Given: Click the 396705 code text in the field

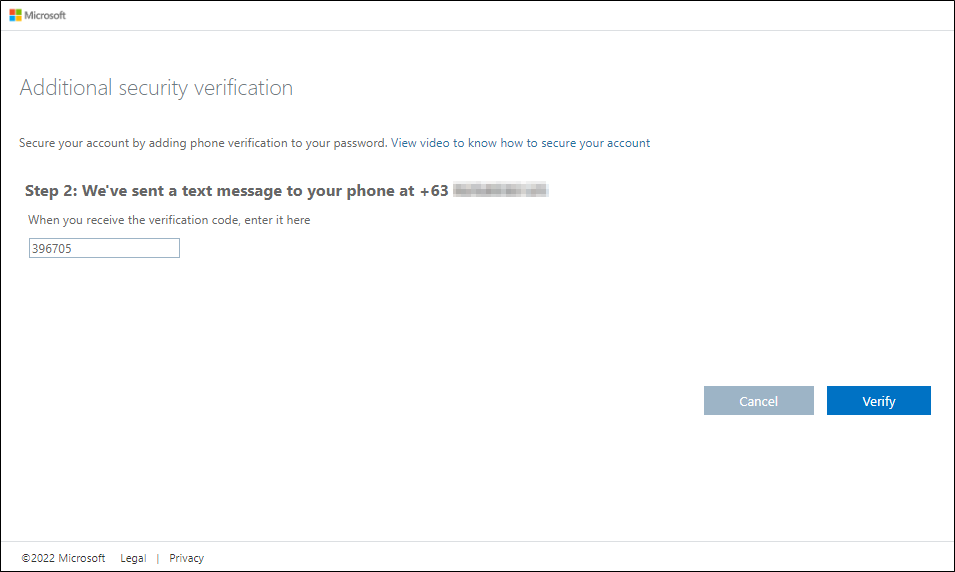Looking at the screenshot, I should [x=52, y=249].
